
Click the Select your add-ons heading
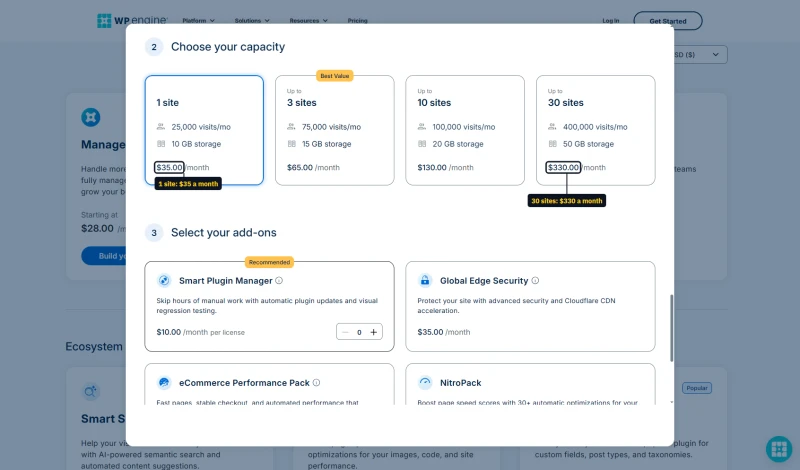pos(223,233)
